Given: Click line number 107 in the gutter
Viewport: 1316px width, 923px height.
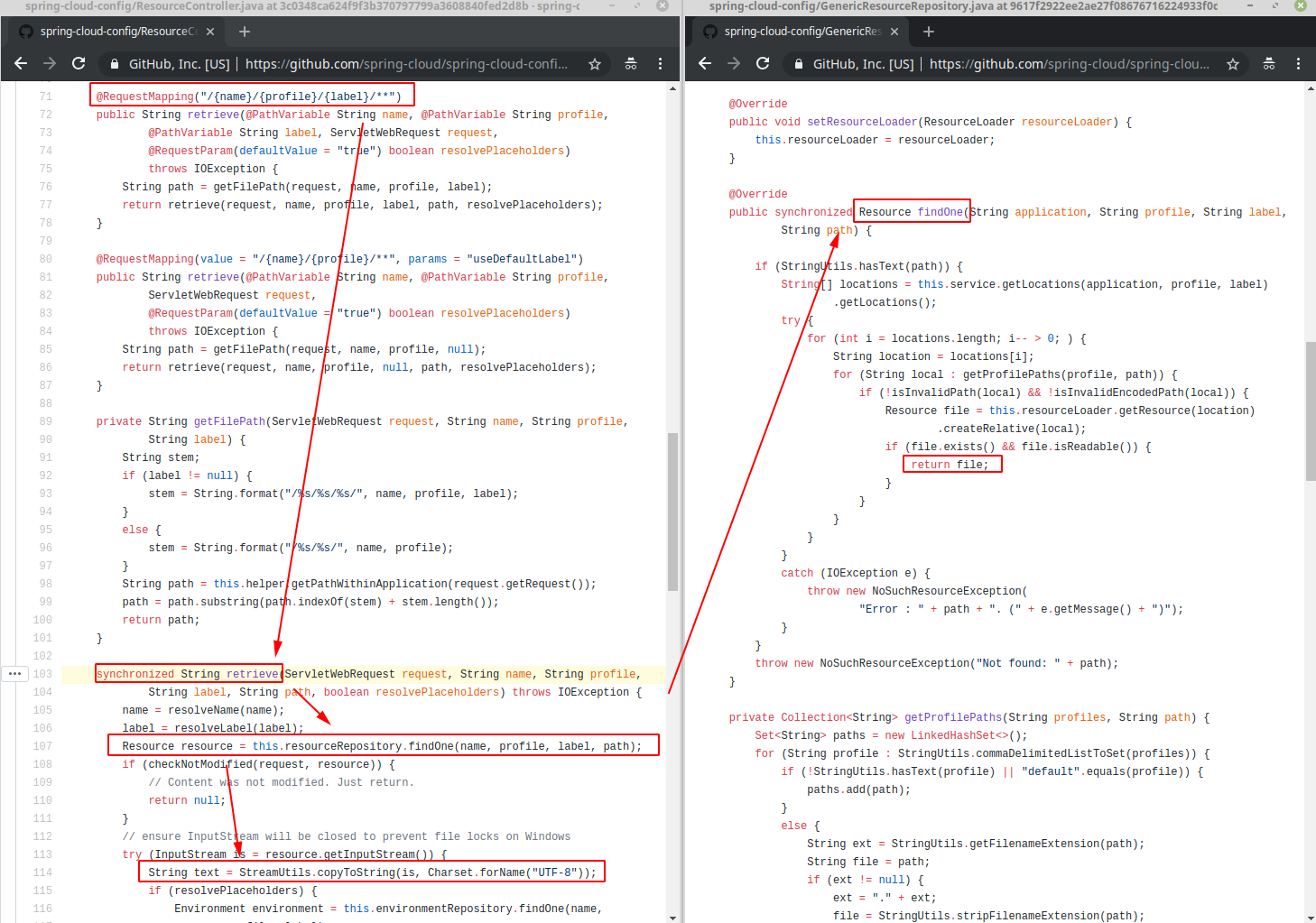Looking at the screenshot, I should 42,746.
